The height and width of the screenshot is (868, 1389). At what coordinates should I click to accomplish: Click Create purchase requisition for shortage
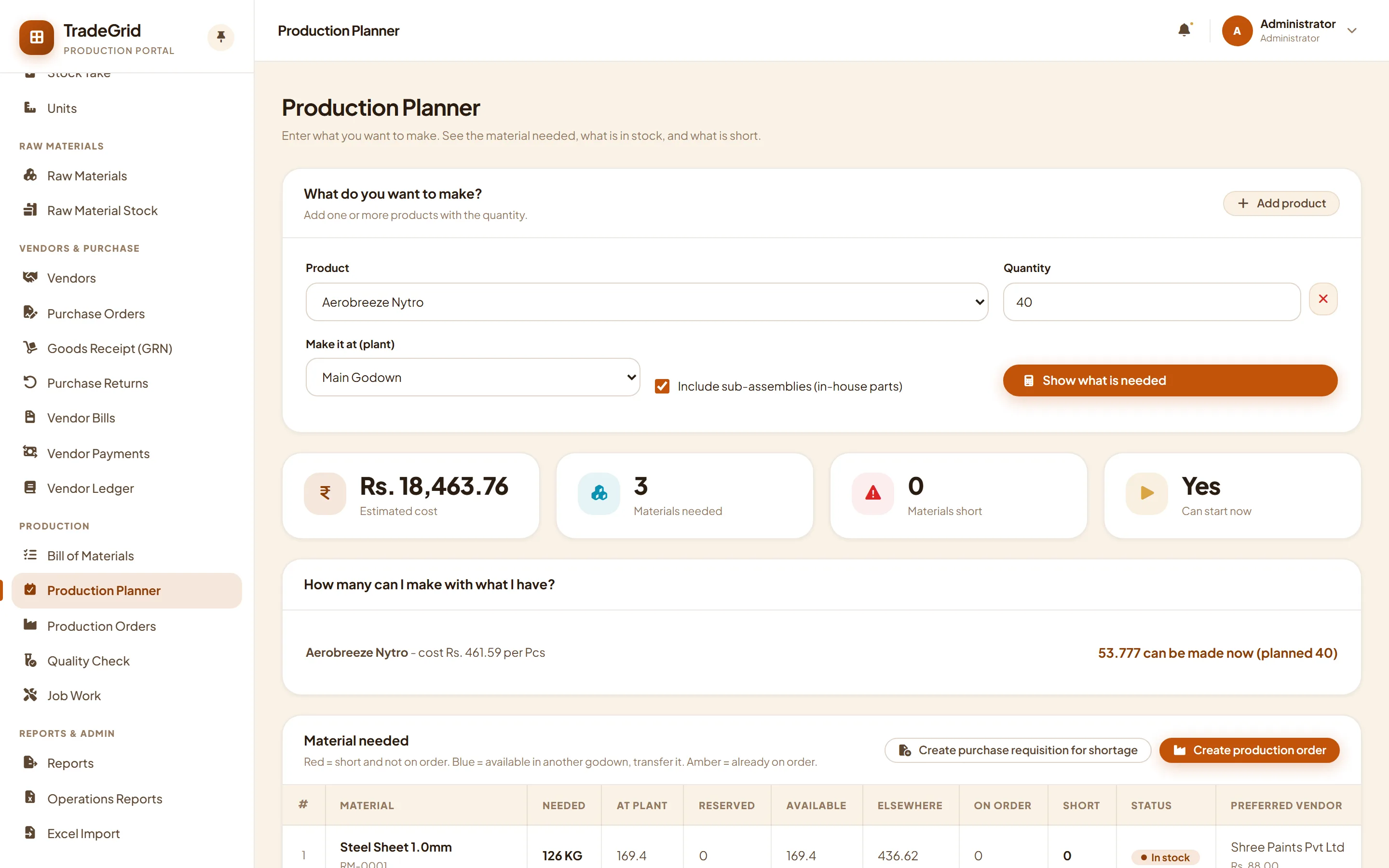coord(1018,750)
